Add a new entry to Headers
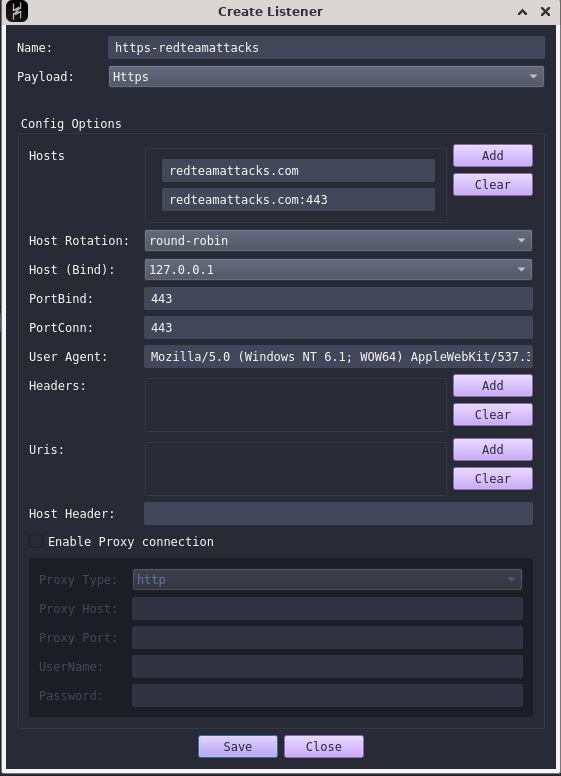Screen dimensions: 561x776 tap(493, 386)
